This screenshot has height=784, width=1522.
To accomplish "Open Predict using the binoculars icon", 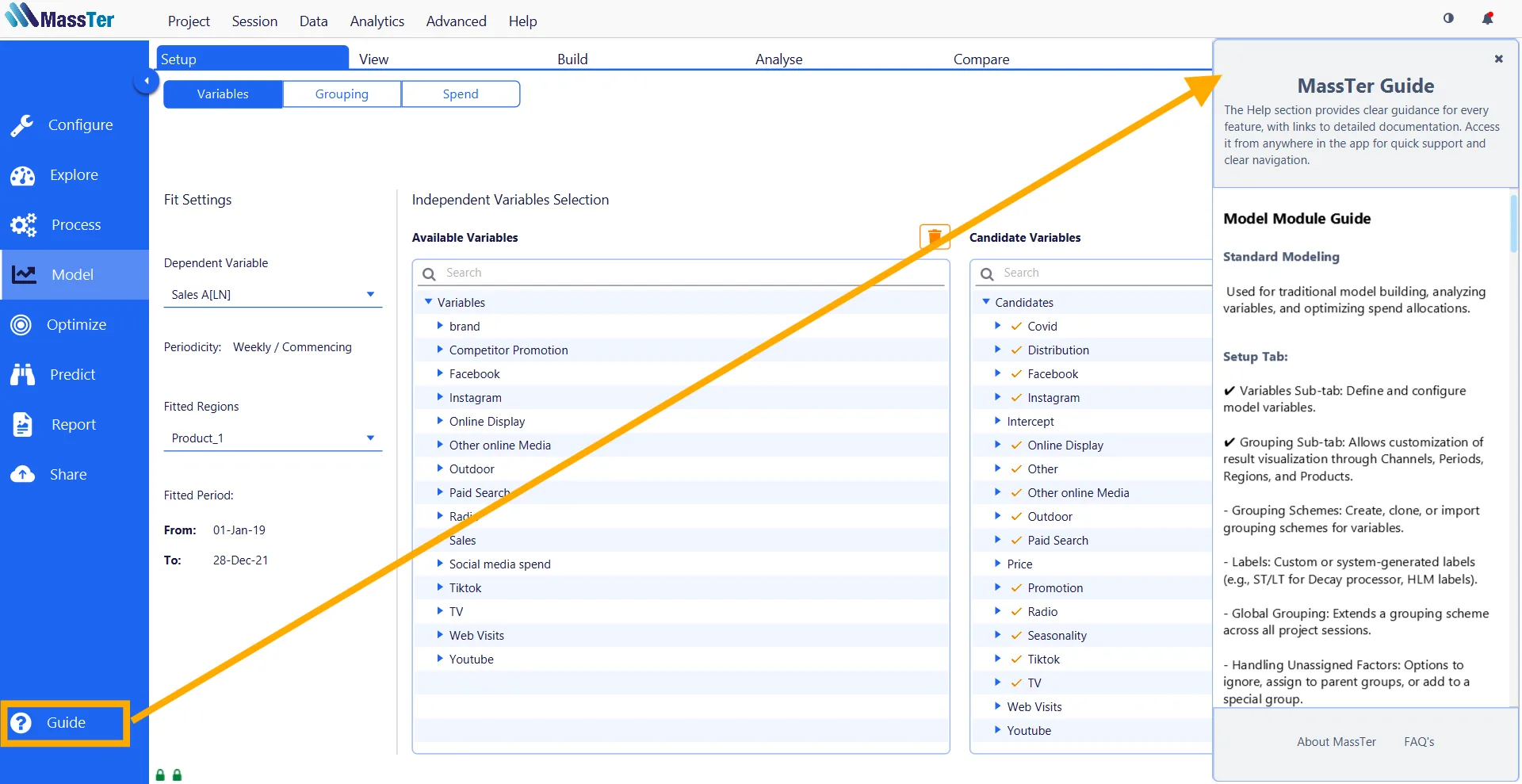I will pyautogui.click(x=22, y=375).
